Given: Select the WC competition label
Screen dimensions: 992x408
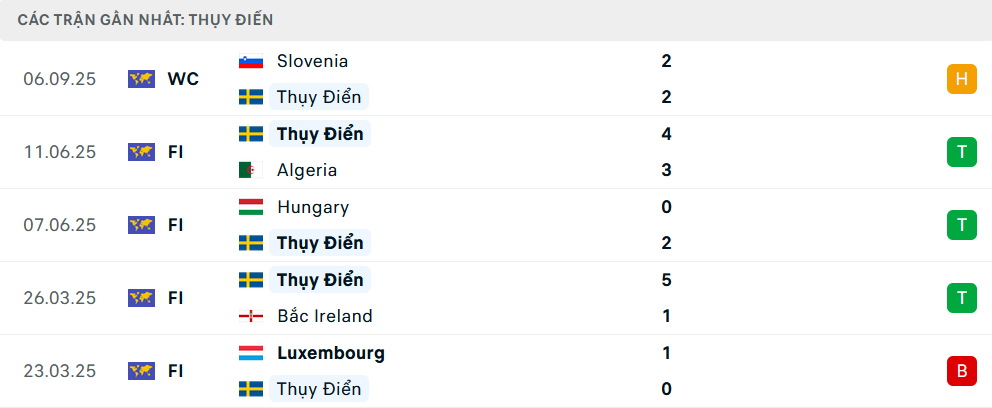Looking at the screenshot, I should tap(183, 79).
